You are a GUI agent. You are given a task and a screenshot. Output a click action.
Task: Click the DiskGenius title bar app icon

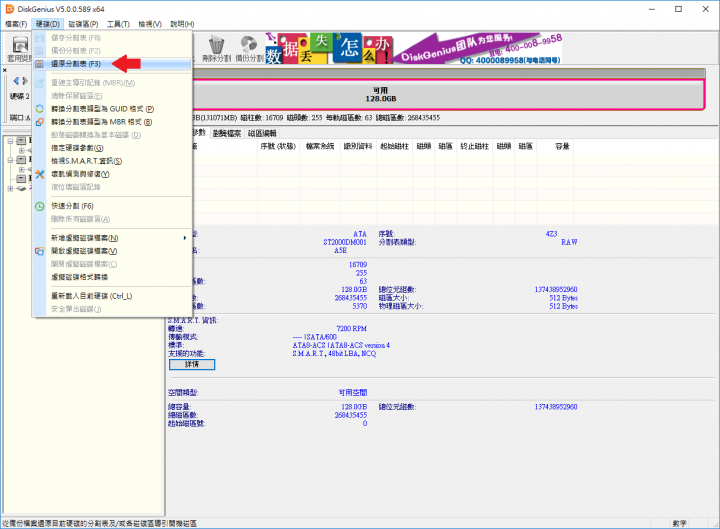(x=9, y=9)
